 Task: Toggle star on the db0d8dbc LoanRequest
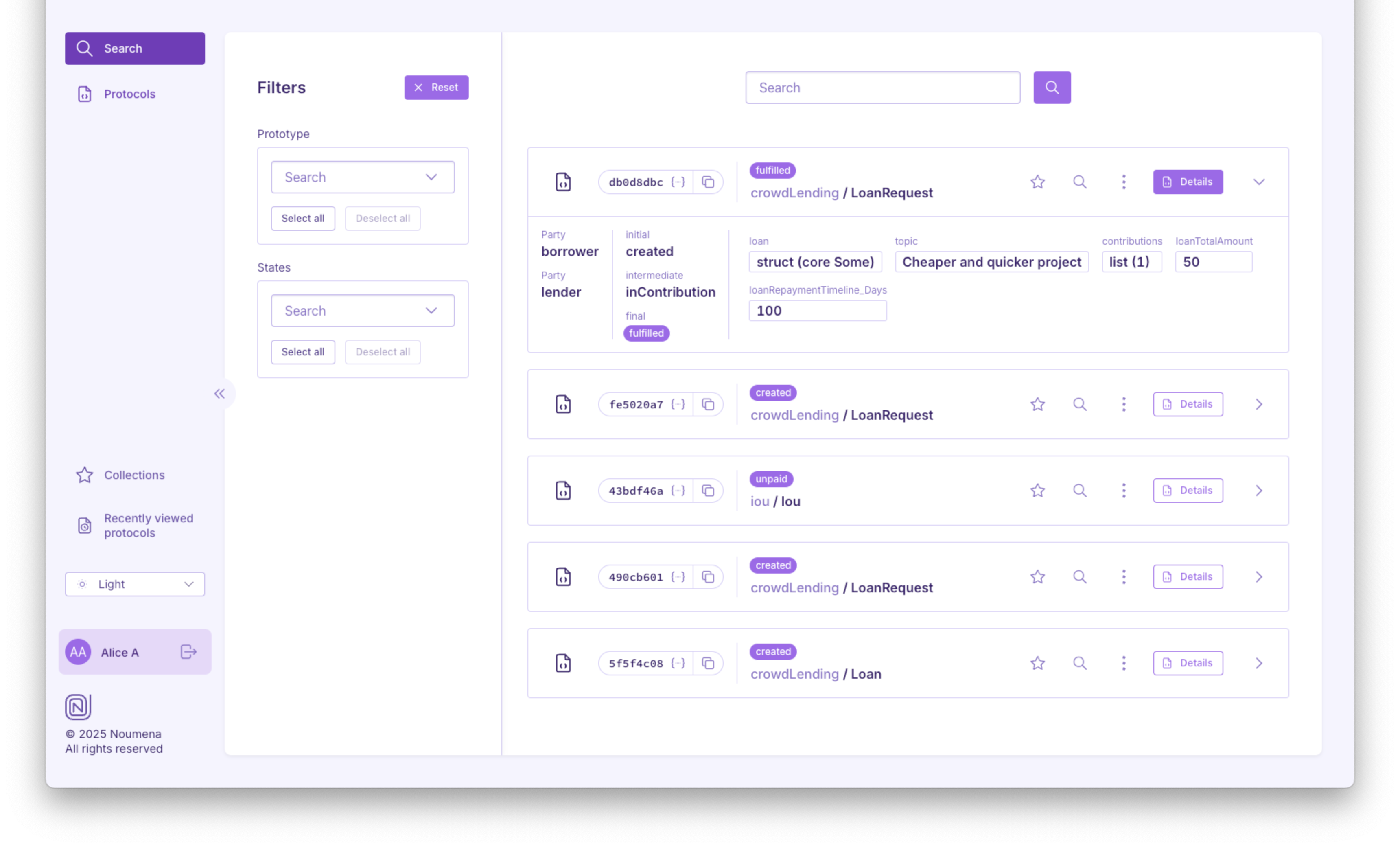[1037, 182]
